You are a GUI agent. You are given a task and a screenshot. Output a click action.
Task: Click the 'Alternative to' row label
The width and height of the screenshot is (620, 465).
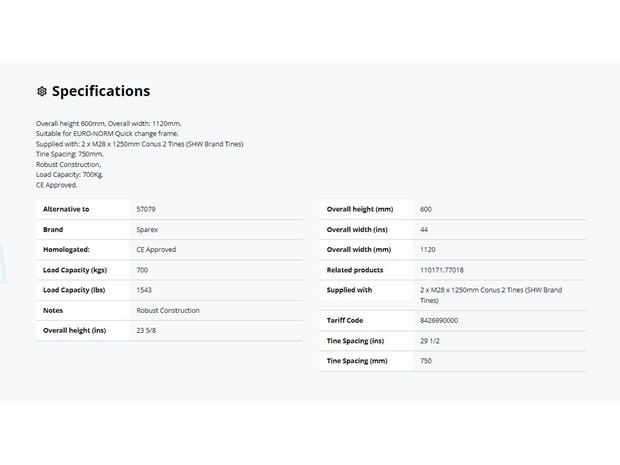point(66,209)
